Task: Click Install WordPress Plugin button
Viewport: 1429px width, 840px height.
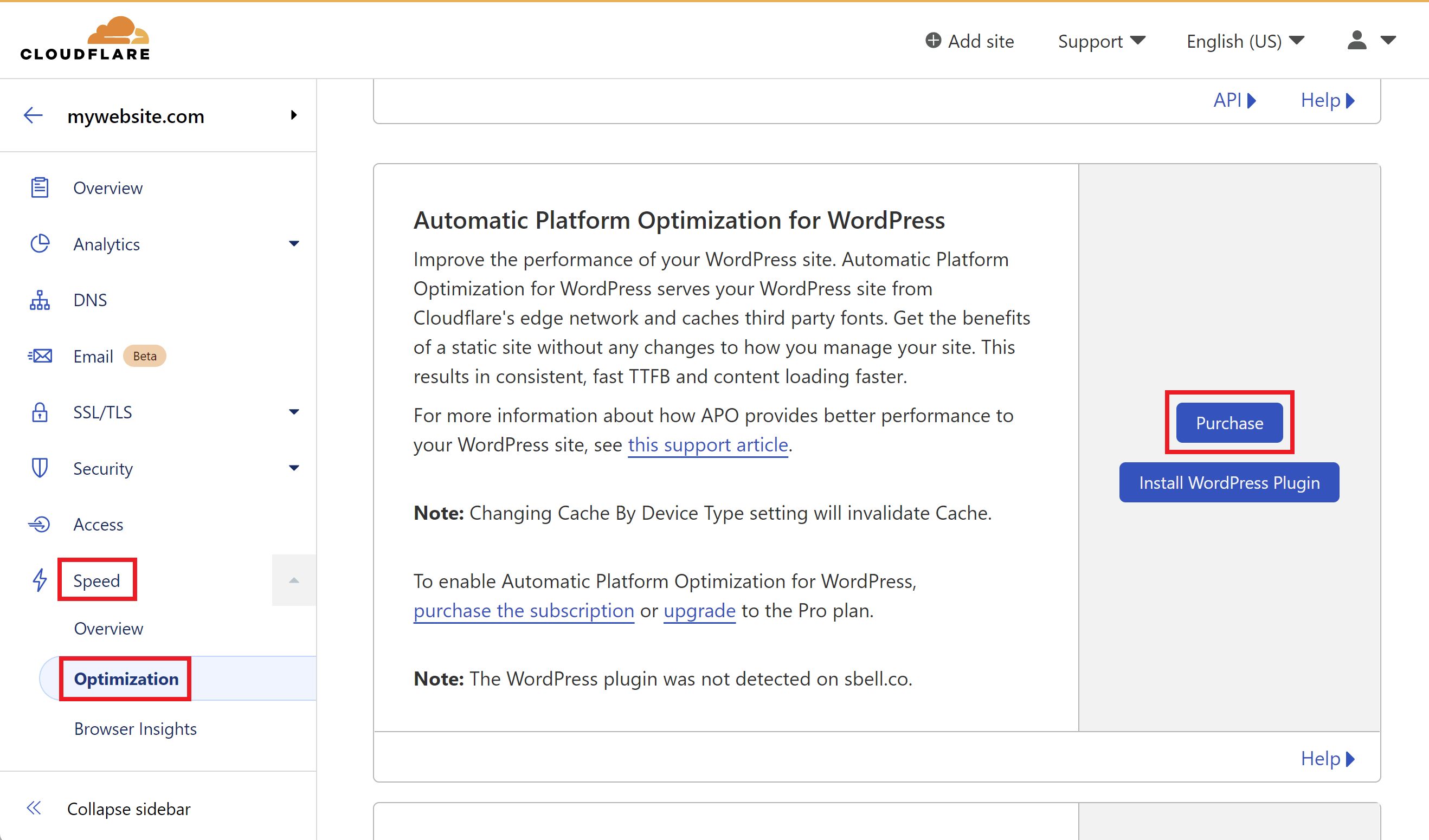Action: point(1229,482)
